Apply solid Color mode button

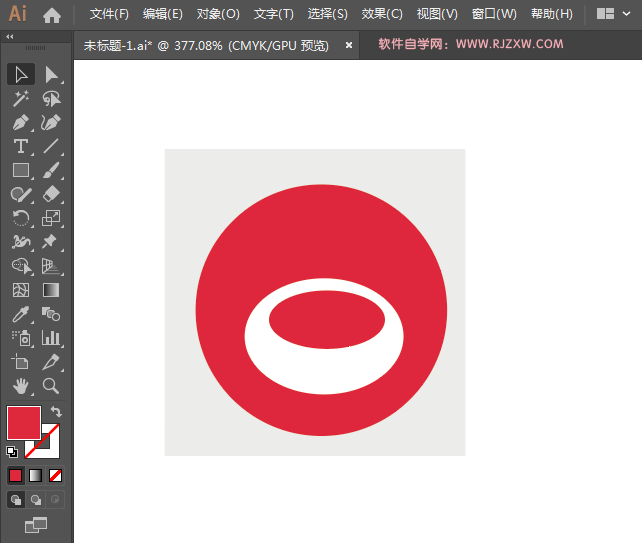pos(16,475)
